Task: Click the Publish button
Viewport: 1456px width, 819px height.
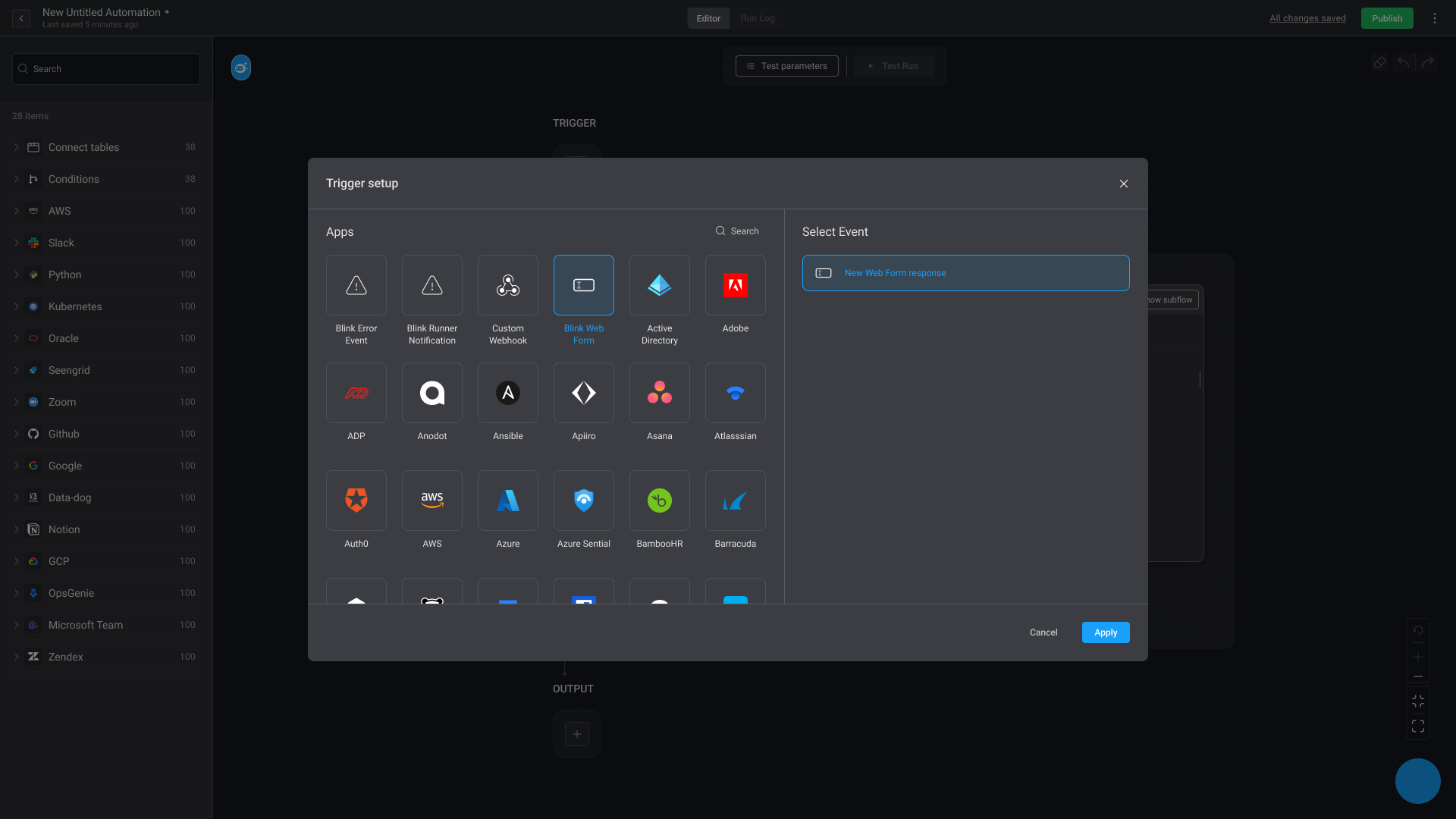Action: (1387, 18)
